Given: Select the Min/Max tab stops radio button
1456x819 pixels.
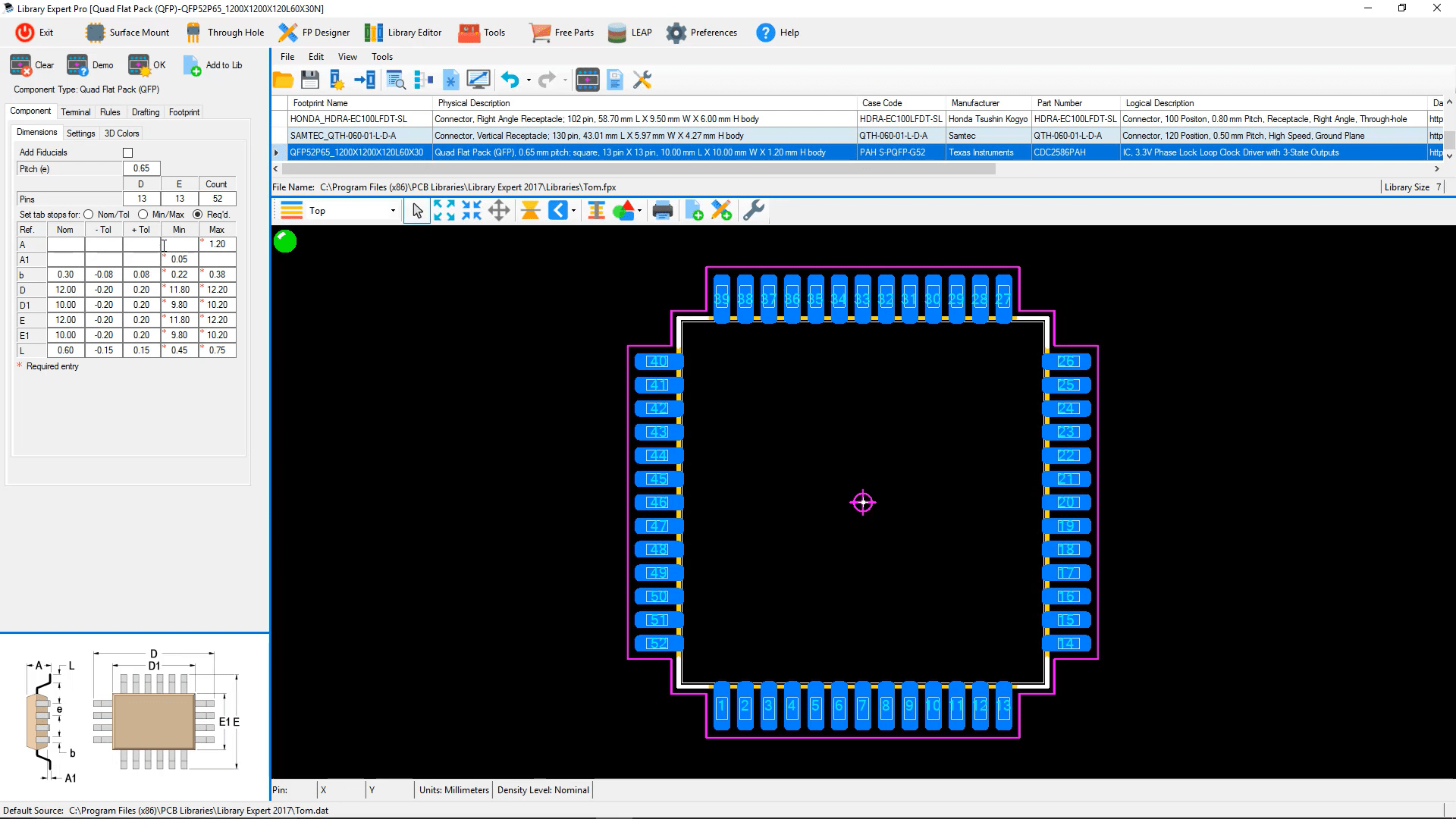Looking at the screenshot, I should [143, 215].
